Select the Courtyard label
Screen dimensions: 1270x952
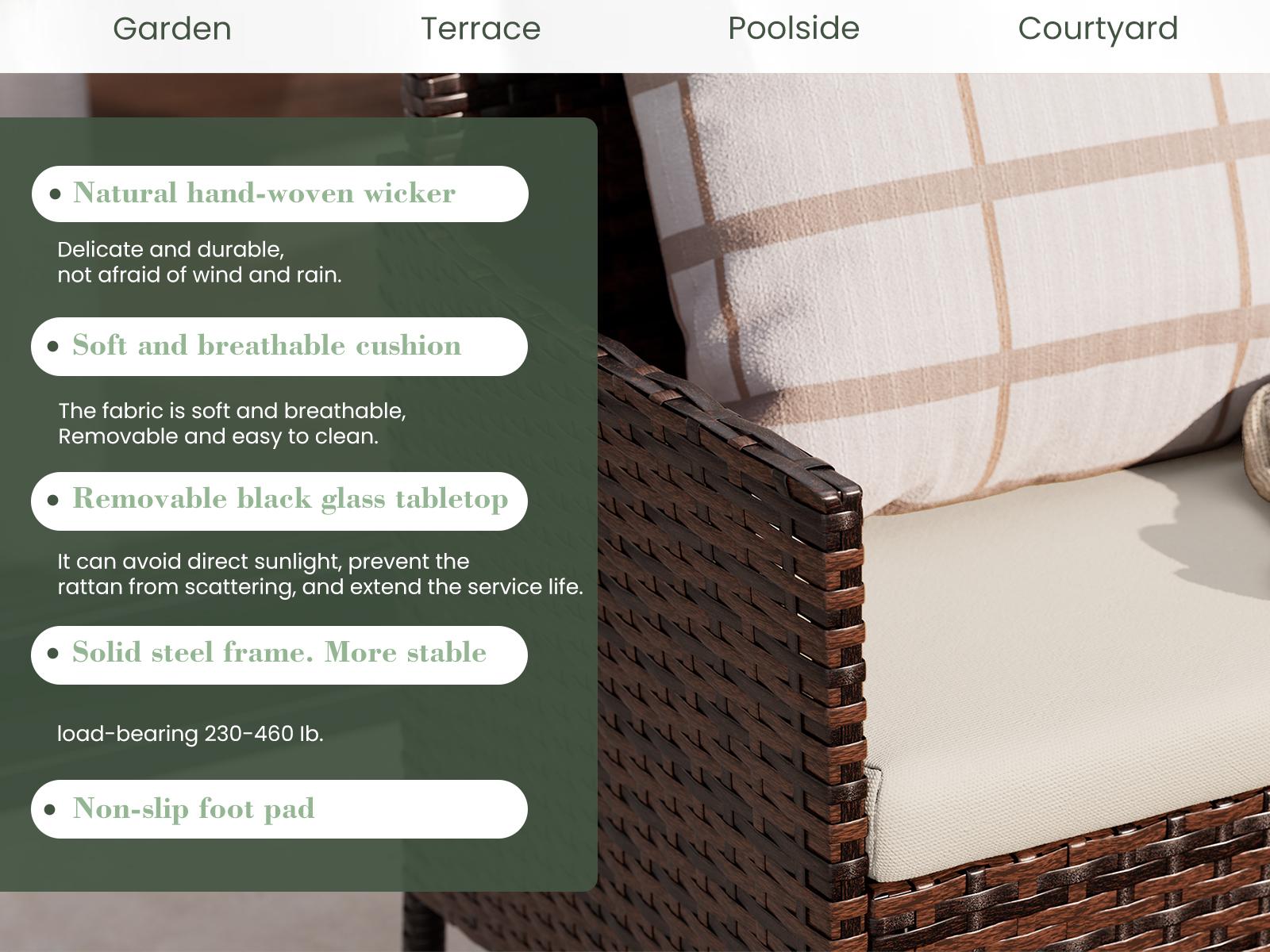[1098, 29]
